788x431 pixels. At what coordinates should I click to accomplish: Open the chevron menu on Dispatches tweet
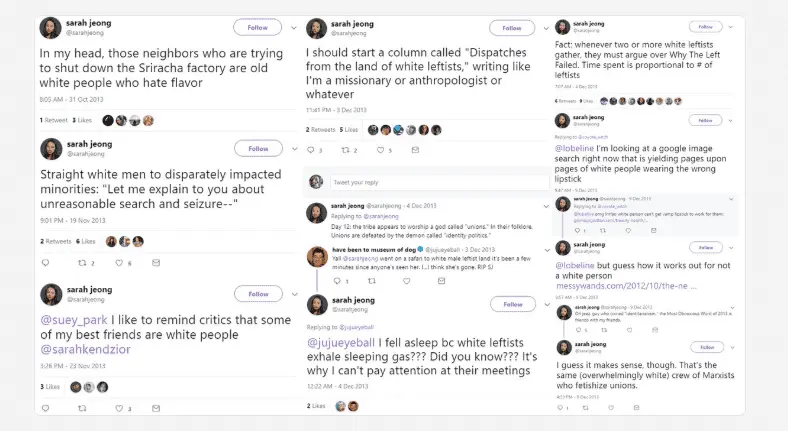click(x=547, y=28)
